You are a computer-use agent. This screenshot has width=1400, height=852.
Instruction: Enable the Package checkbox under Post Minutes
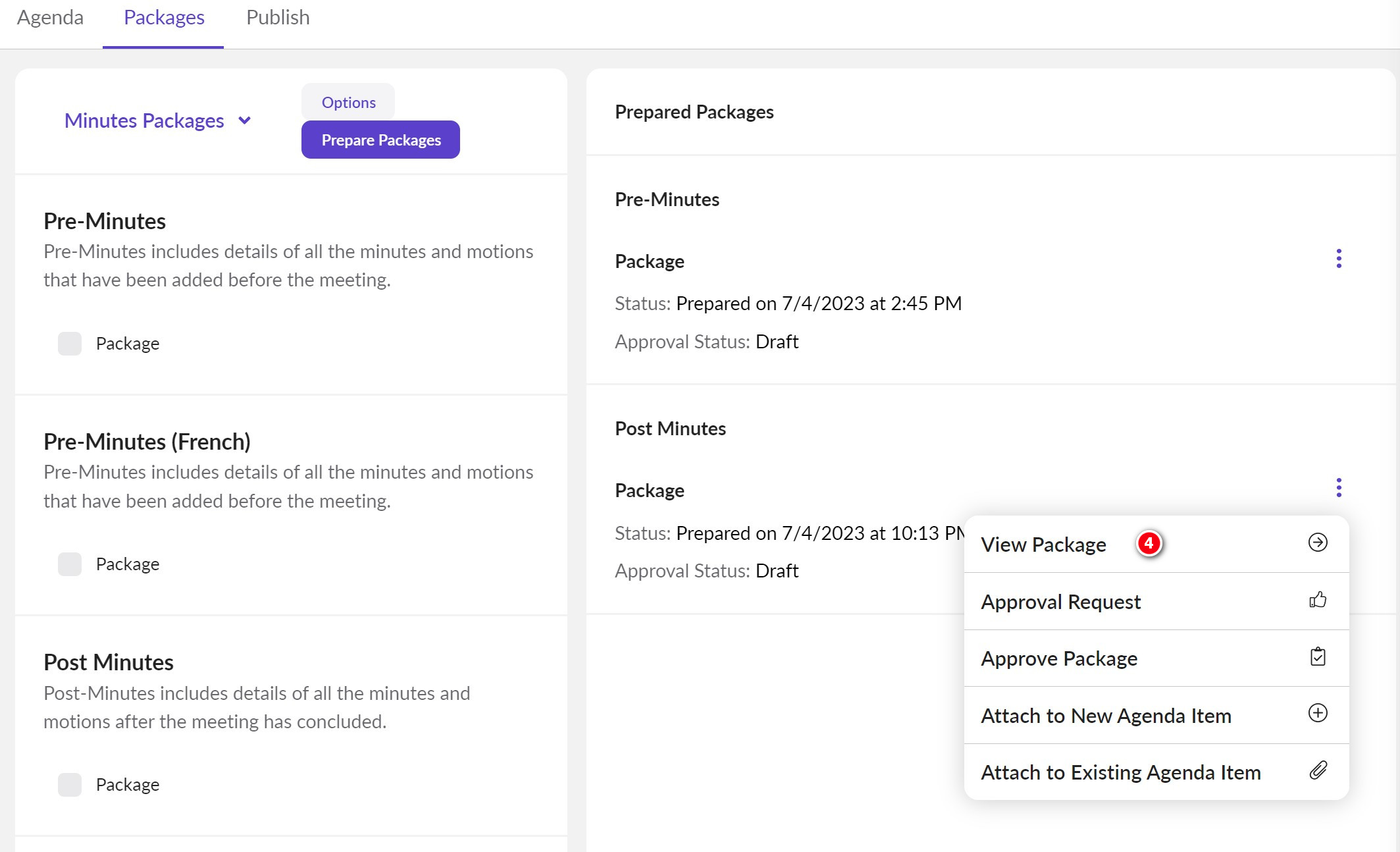tap(70, 785)
